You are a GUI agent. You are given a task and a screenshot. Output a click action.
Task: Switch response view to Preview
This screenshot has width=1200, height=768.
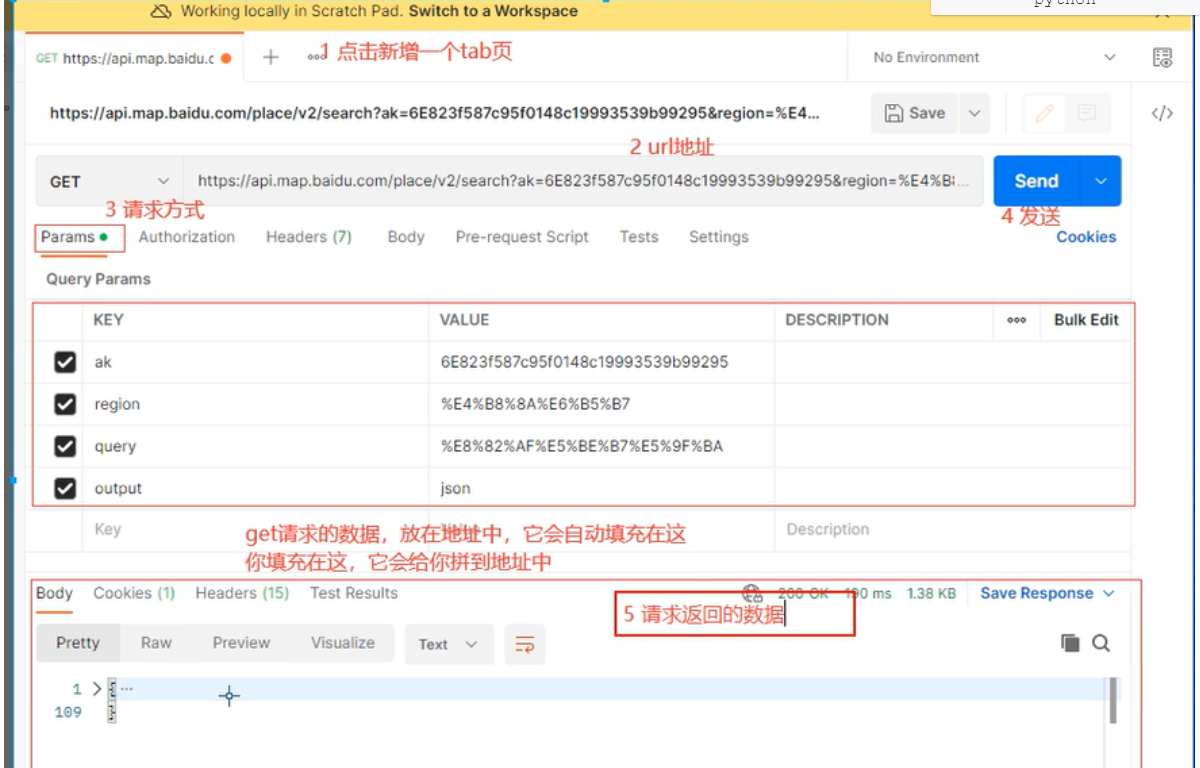[x=241, y=643]
